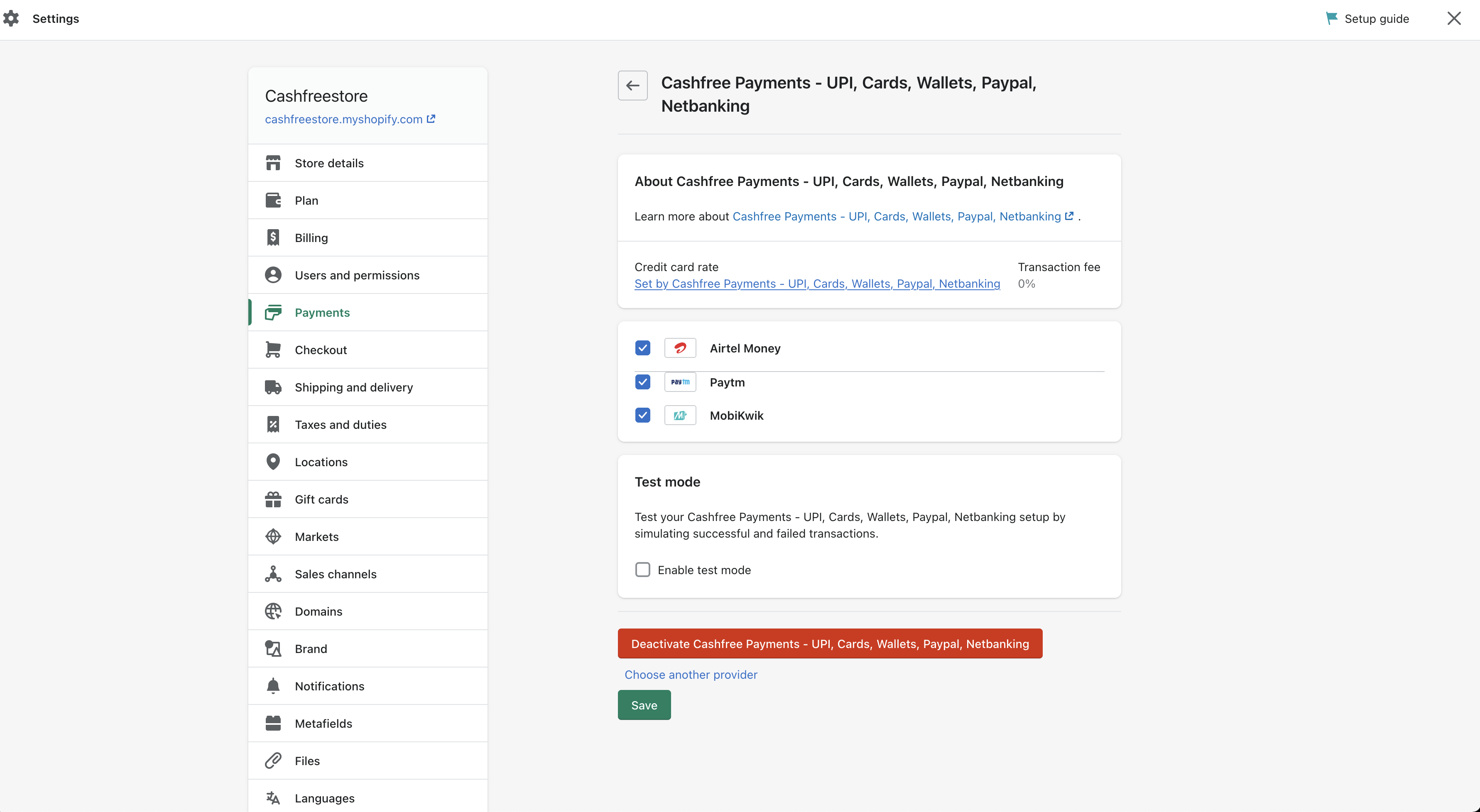The image size is (1480, 812).
Task: Click the Store details storefront icon
Action: point(273,163)
